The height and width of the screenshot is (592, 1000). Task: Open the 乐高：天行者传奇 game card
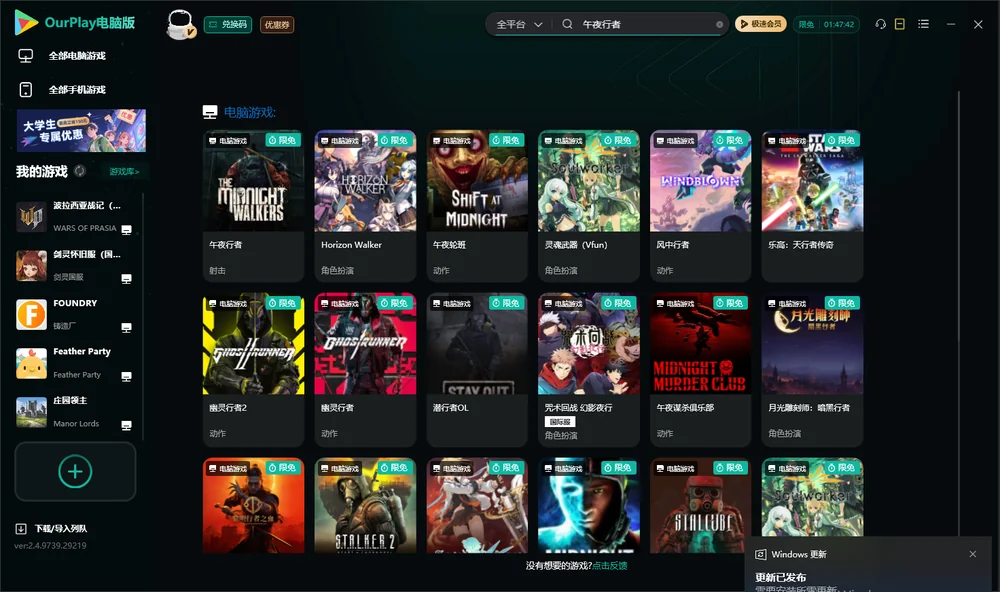812,205
